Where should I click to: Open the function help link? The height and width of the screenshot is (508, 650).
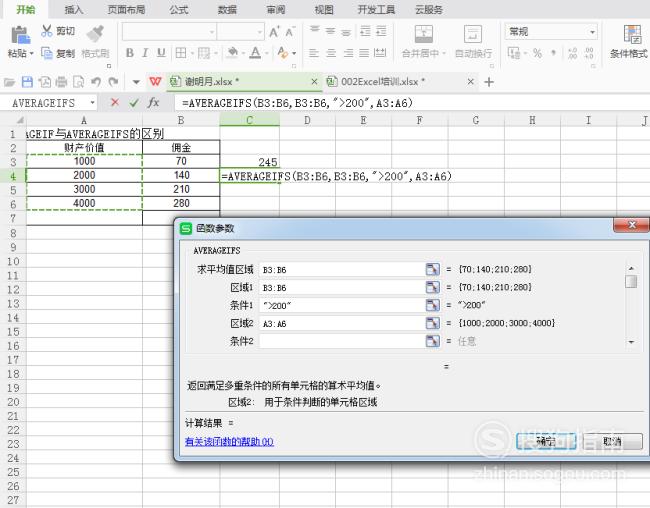coord(229,442)
